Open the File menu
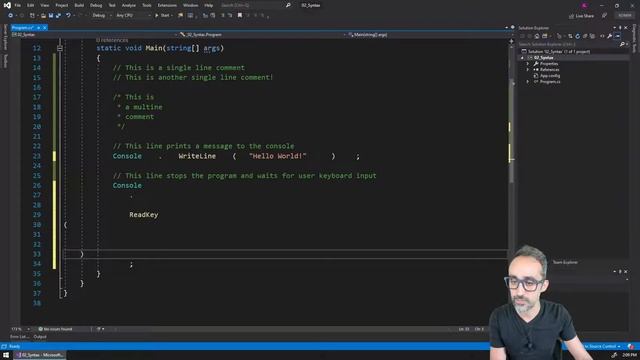The height and width of the screenshot is (360, 640). pos(18,5)
